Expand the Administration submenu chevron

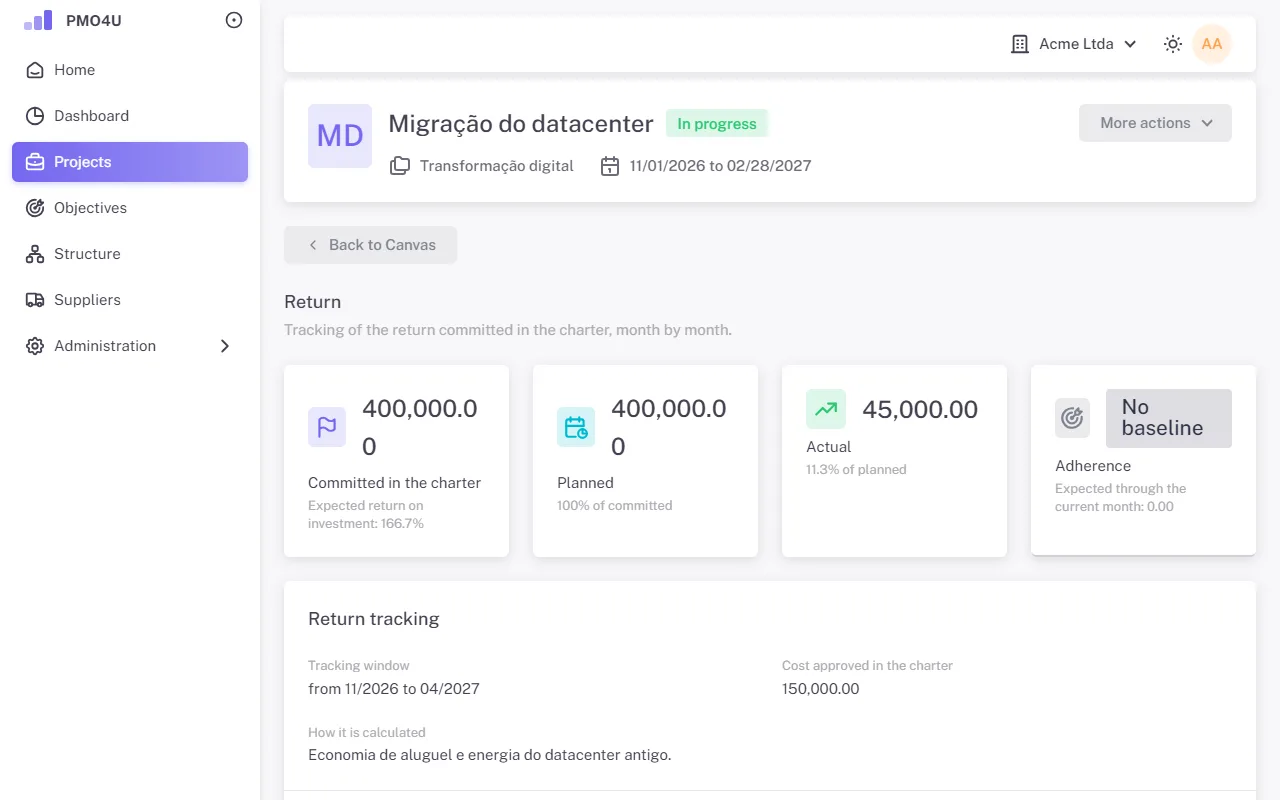pyautogui.click(x=225, y=346)
